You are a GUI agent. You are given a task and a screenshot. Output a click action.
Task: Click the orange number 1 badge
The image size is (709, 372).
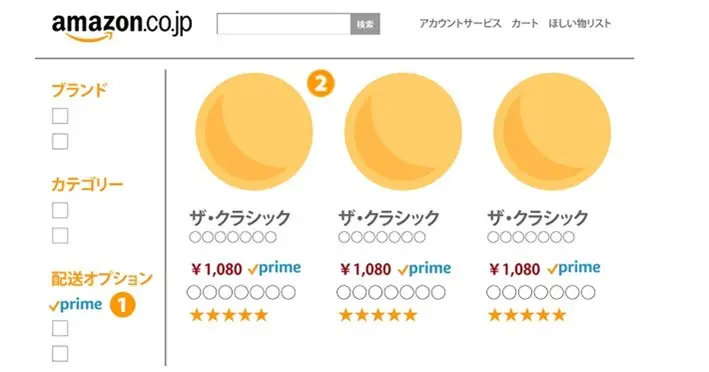pyautogui.click(x=123, y=305)
